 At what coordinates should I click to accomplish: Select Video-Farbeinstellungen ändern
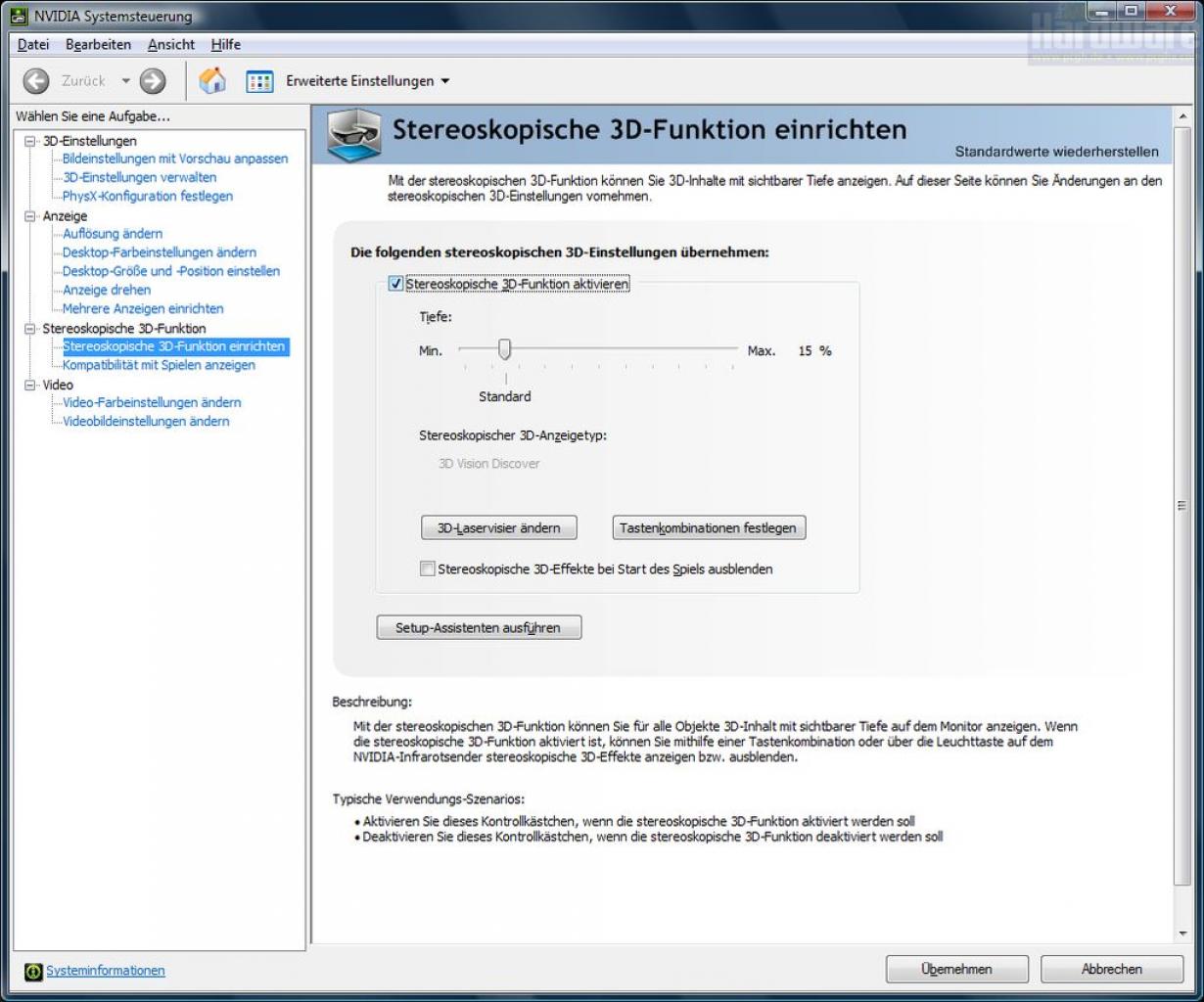point(152,403)
